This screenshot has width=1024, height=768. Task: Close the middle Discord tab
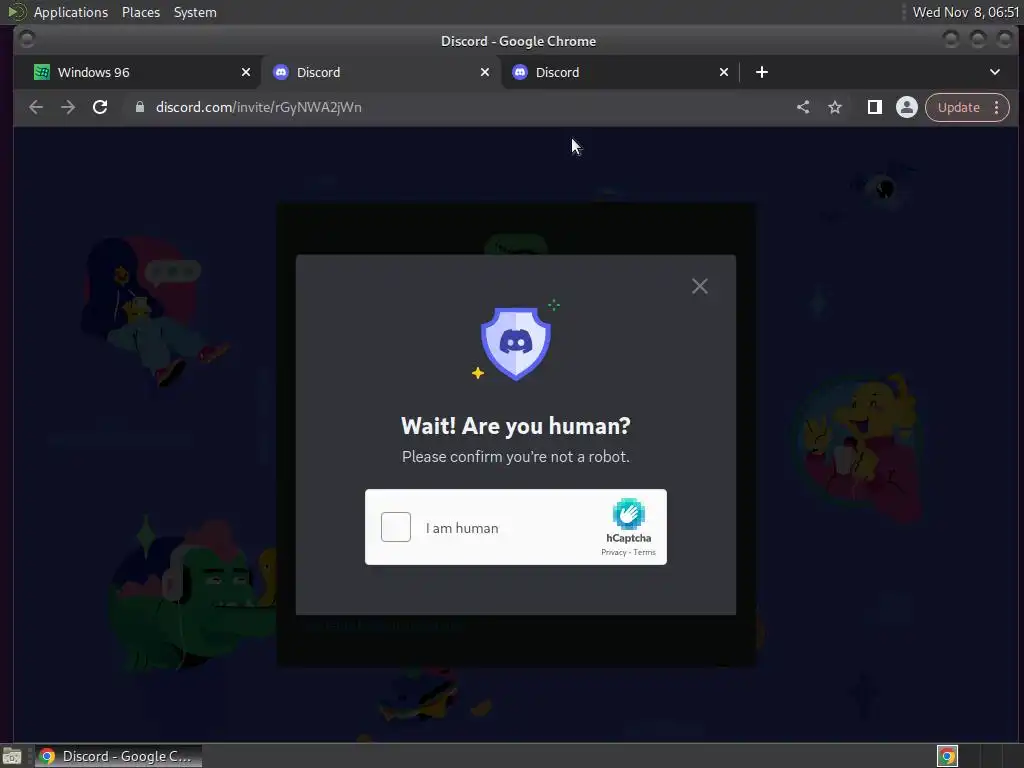point(485,72)
